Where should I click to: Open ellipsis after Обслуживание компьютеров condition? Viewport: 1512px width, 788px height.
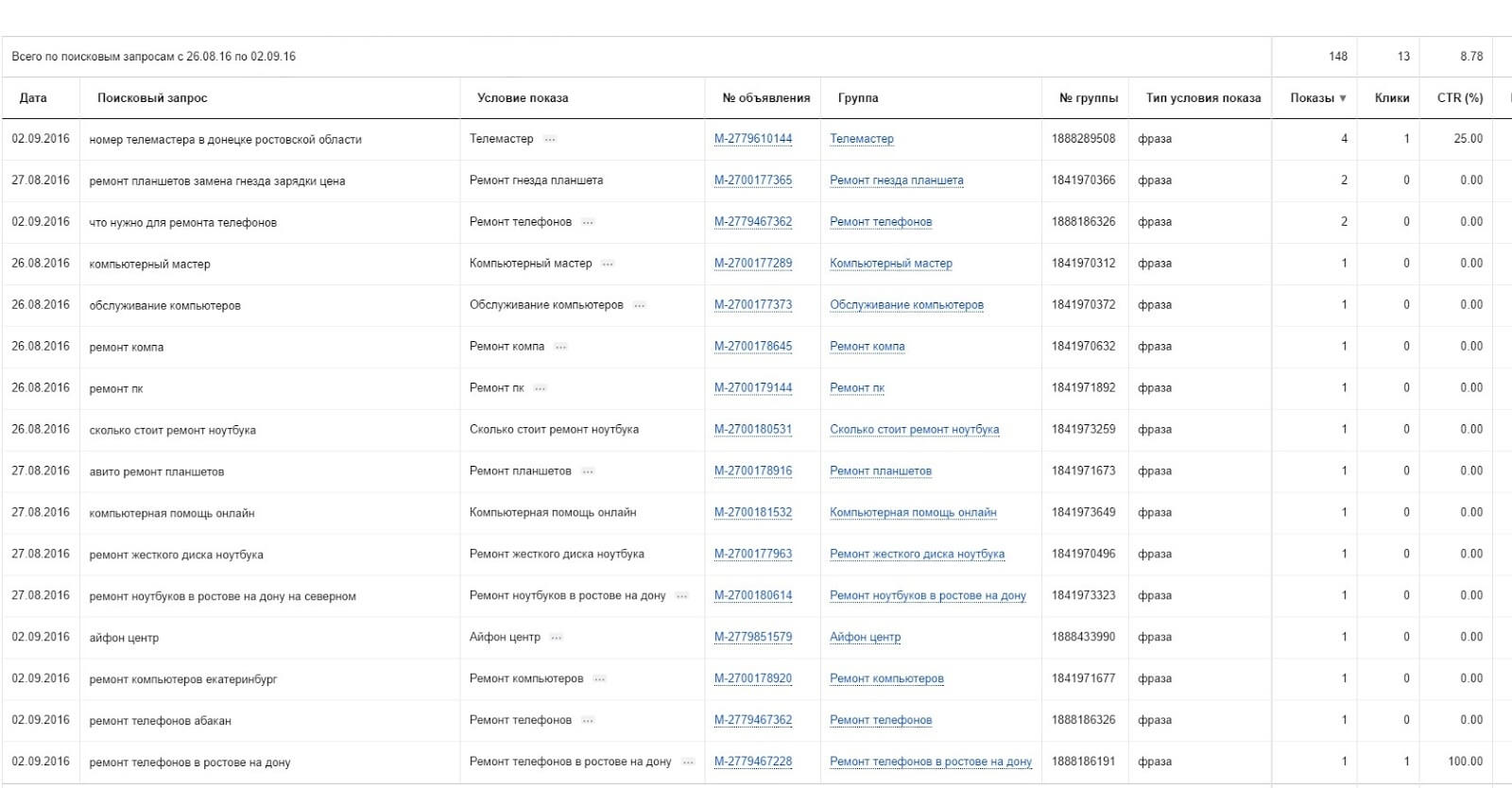pyautogui.click(x=640, y=306)
